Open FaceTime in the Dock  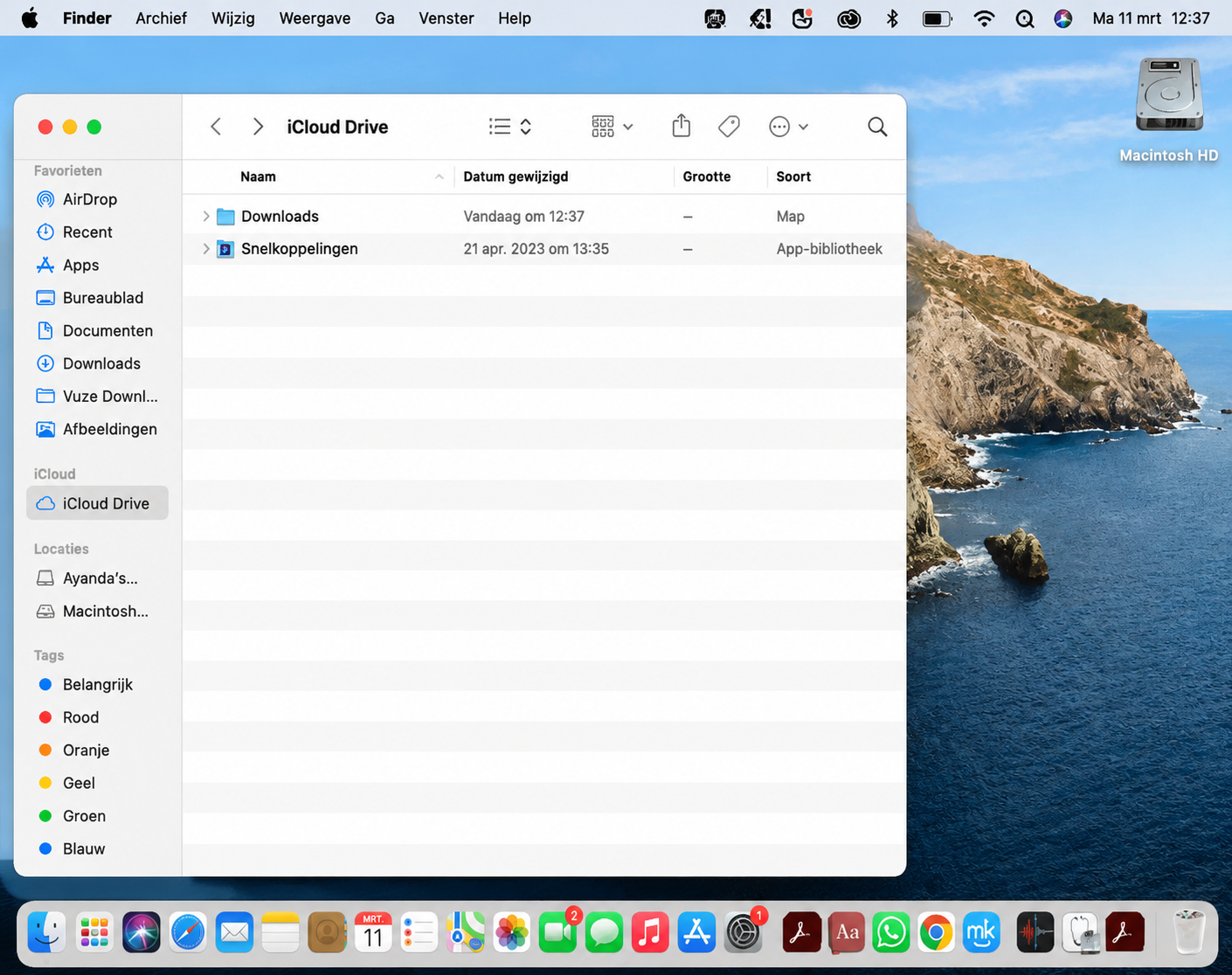(557, 933)
